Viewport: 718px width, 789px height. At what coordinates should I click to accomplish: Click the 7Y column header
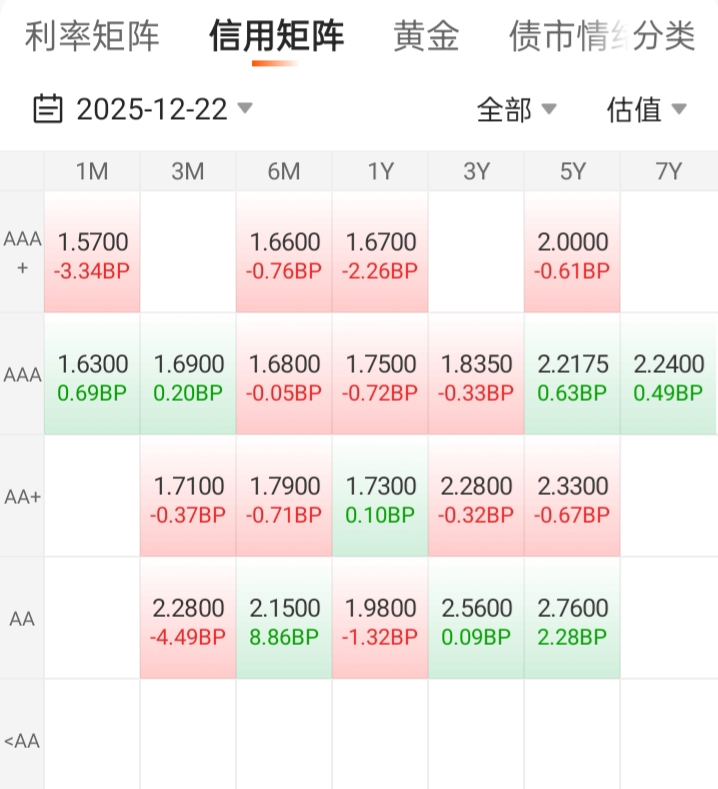pos(668,171)
